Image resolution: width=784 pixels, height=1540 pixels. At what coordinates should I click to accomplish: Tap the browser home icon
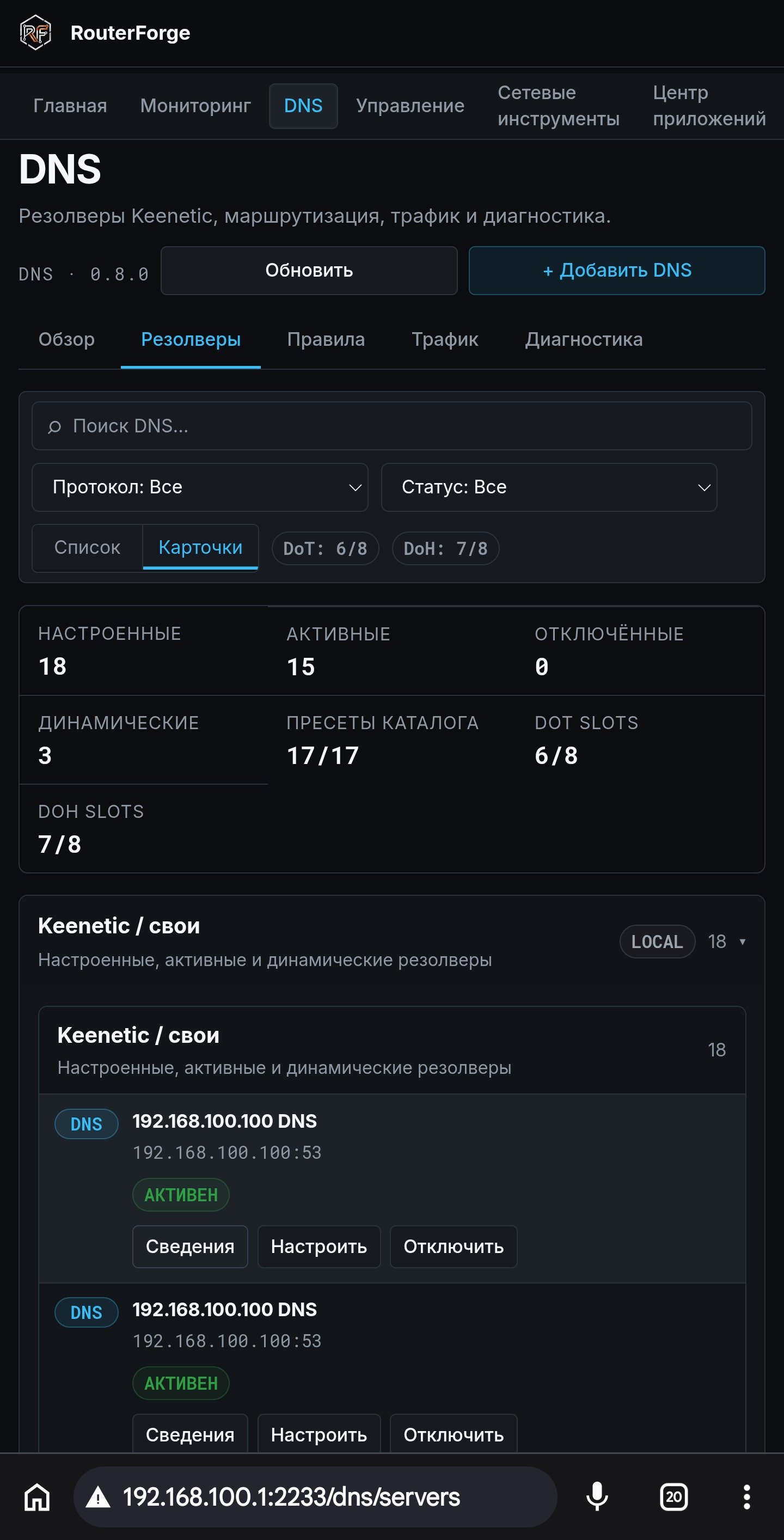point(37,1497)
